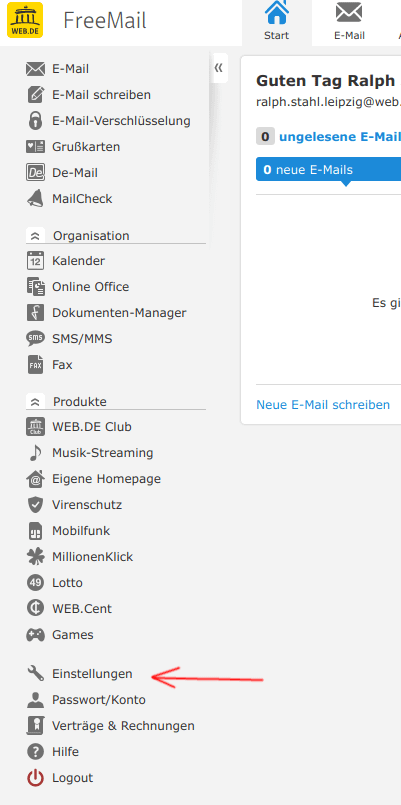The width and height of the screenshot is (401, 805).
Task: Open E-Mail schreiben in the sidebar
Action: [102, 95]
